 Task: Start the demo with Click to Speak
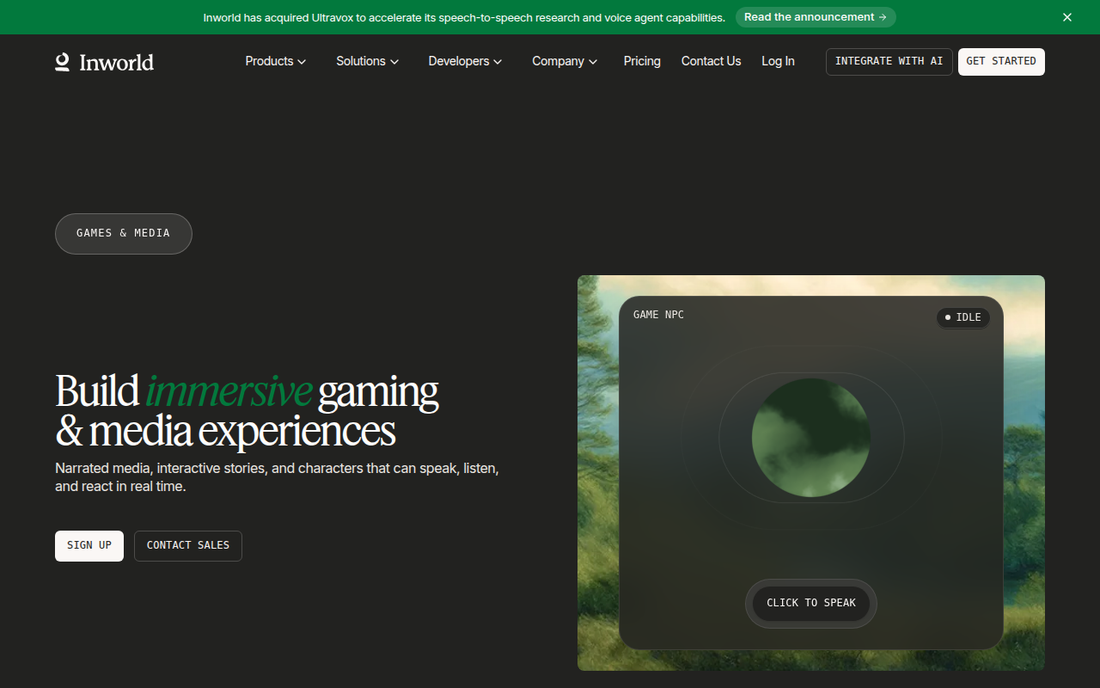point(811,603)
